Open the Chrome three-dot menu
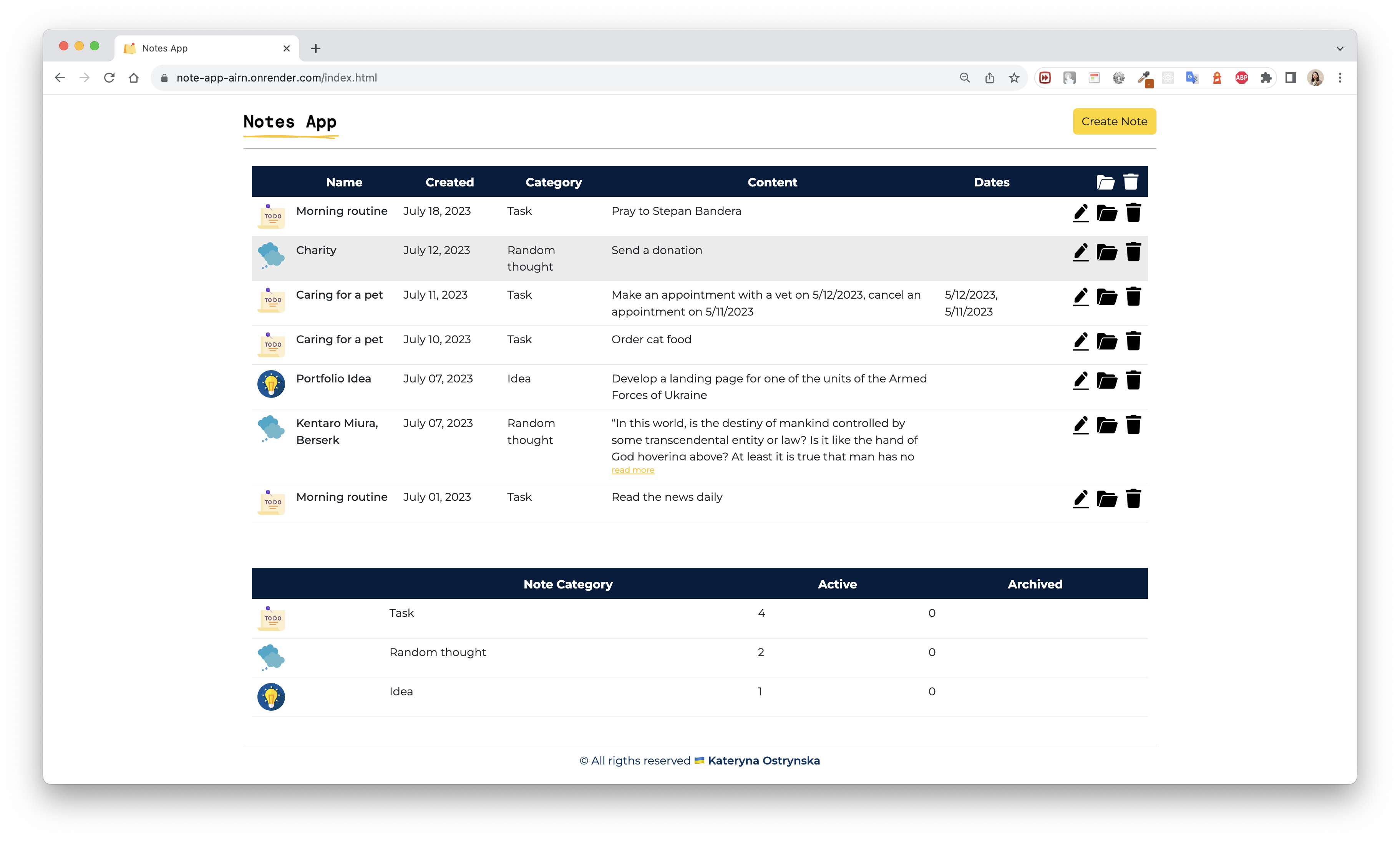Image resolution: width=1400 pixels, height=841 pixels. pos(1339,78)
